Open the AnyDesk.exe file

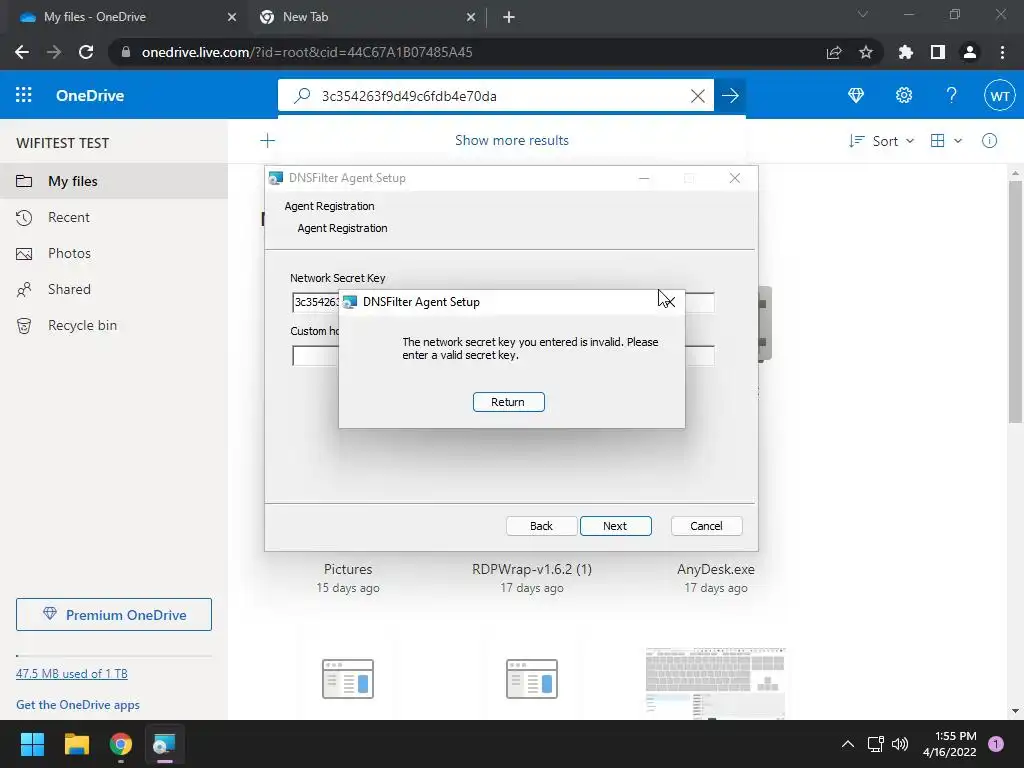coord(716,569)
